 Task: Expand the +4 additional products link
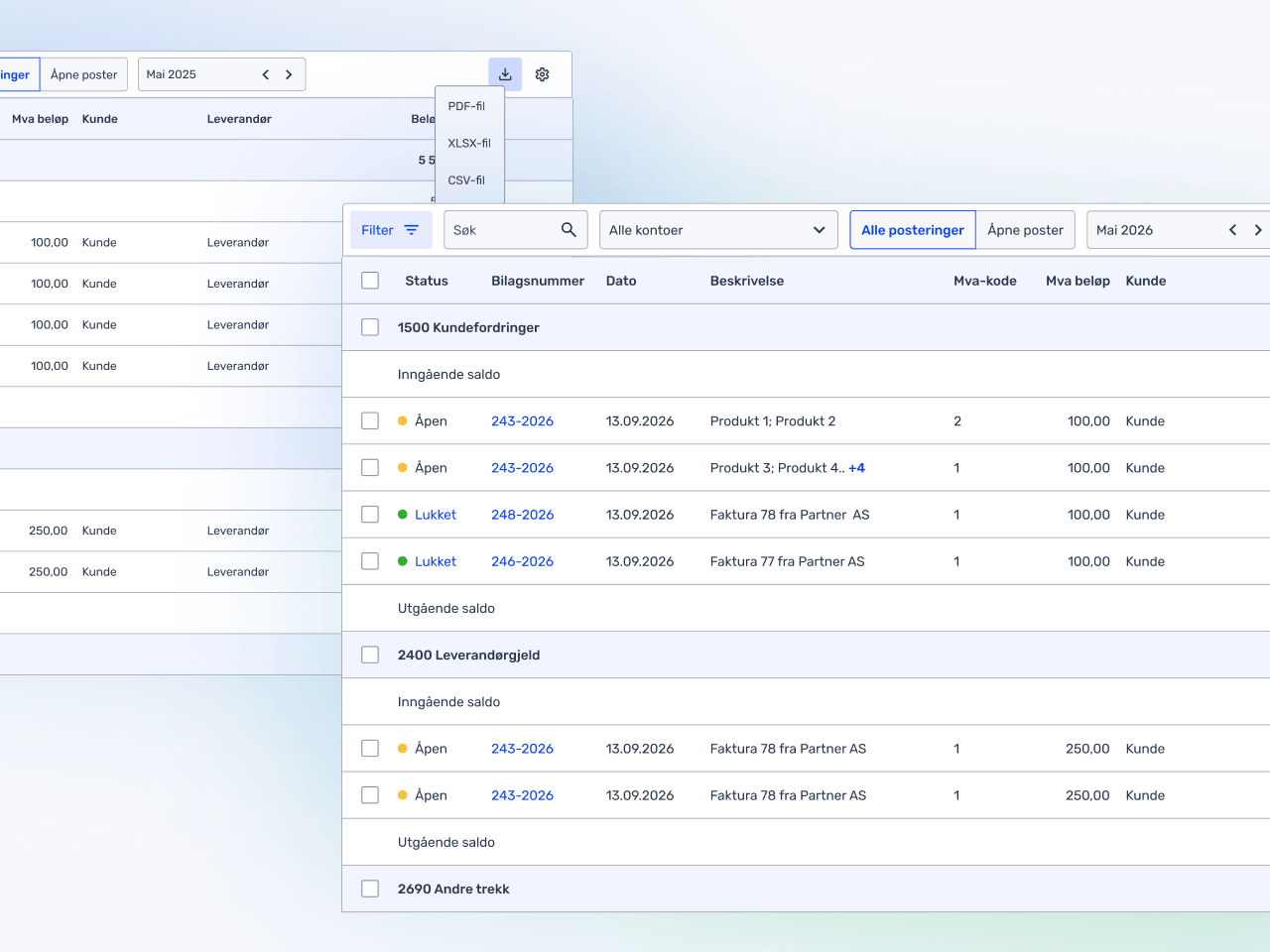[x=856, y=468]
